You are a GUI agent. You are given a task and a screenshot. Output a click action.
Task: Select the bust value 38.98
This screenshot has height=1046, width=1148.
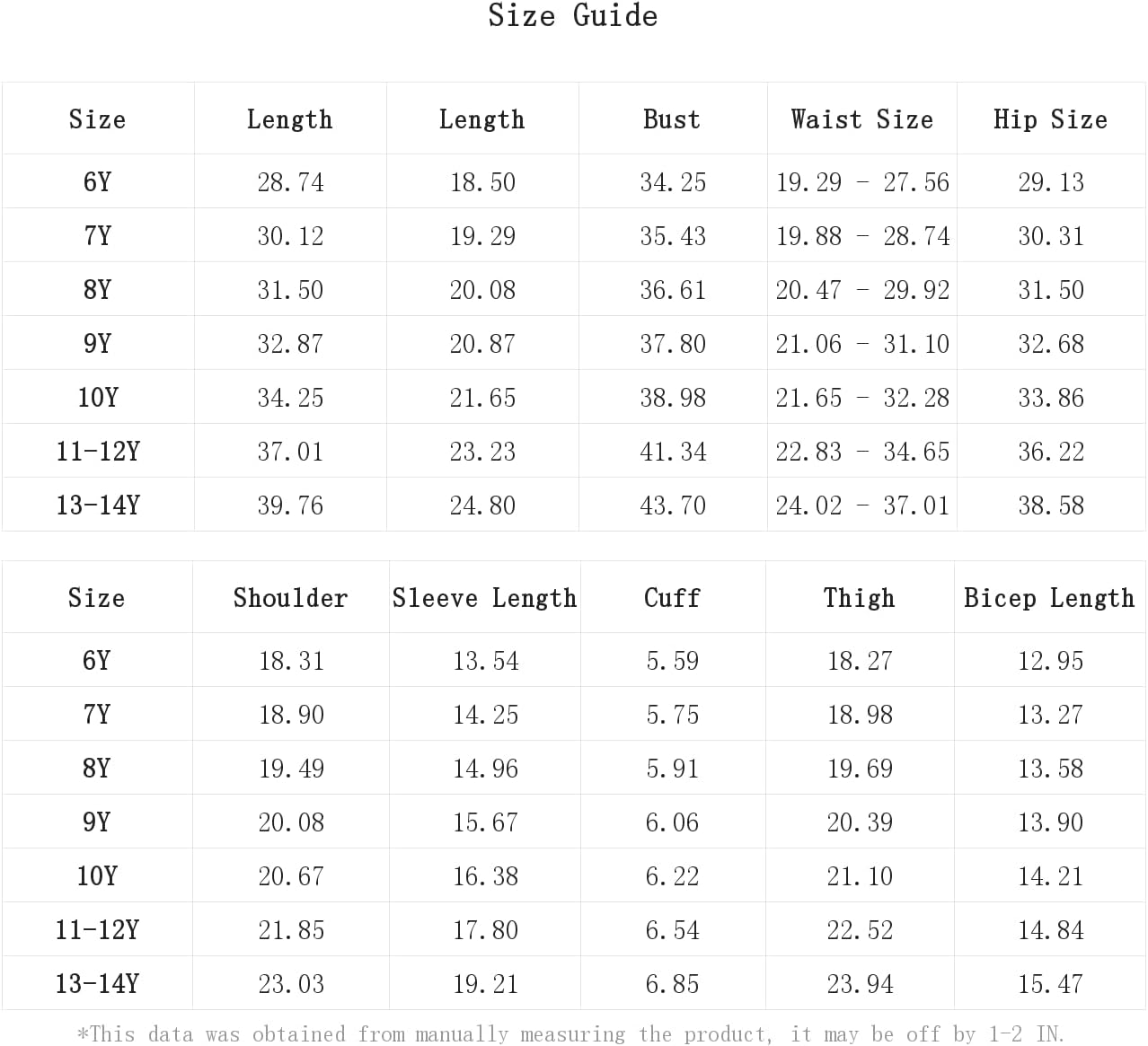coord(673,398)
